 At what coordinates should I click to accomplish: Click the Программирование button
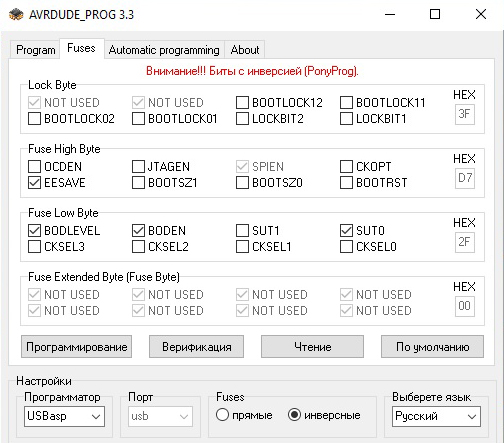point(76,347)
